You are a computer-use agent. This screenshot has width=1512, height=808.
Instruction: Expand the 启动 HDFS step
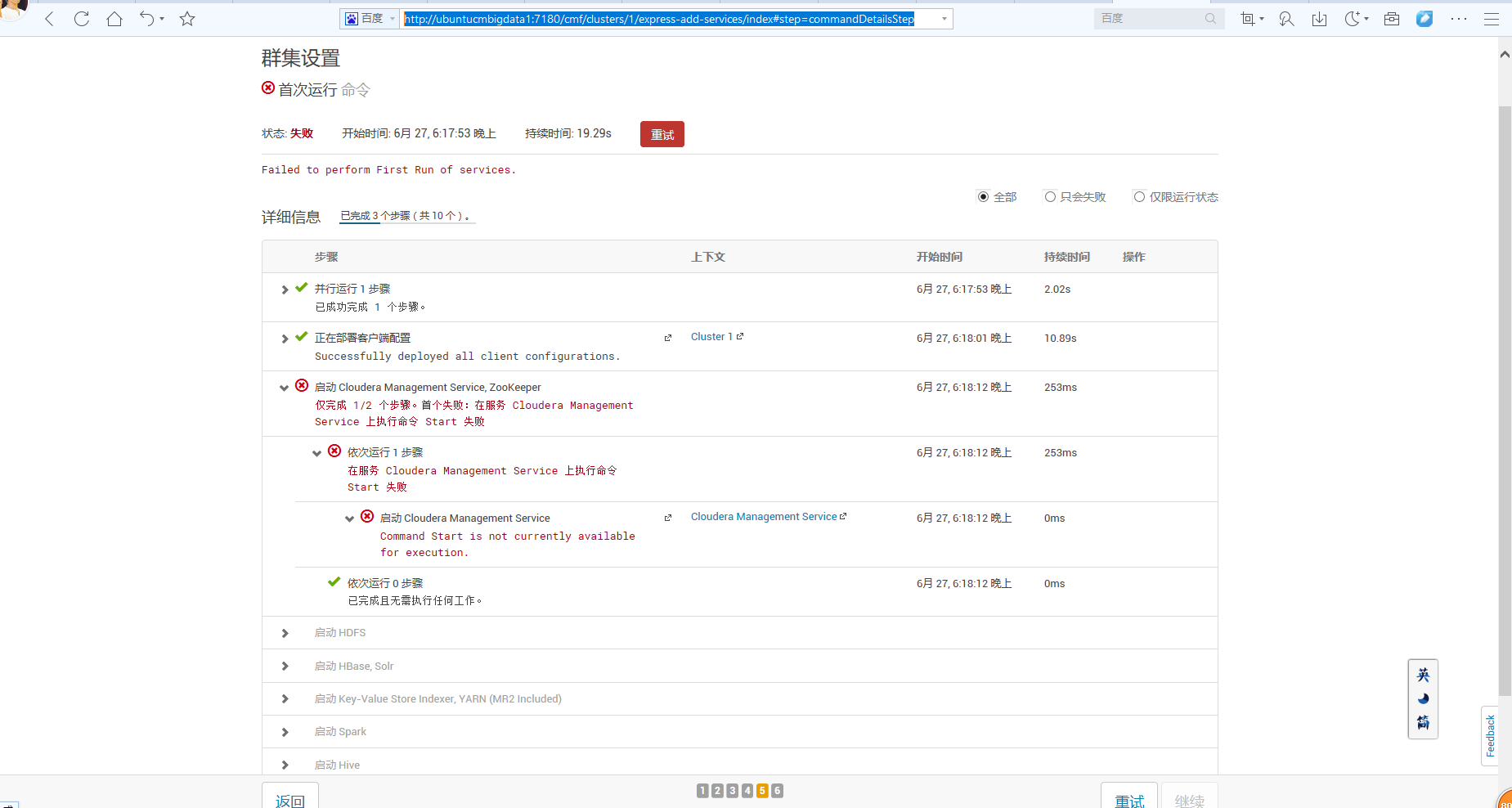coord(285,633)
